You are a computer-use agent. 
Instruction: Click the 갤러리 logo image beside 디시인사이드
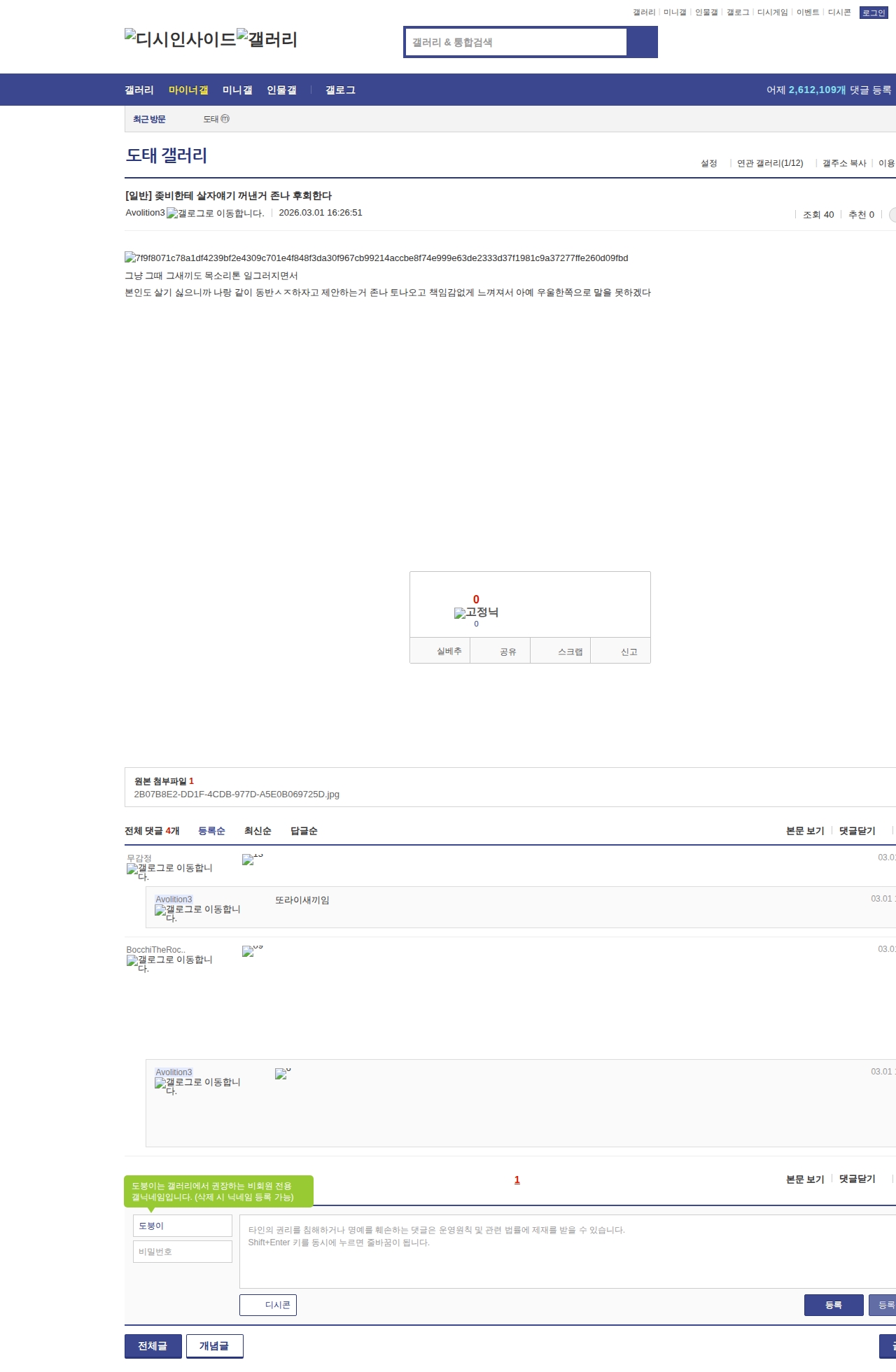(x=267, y=38)
